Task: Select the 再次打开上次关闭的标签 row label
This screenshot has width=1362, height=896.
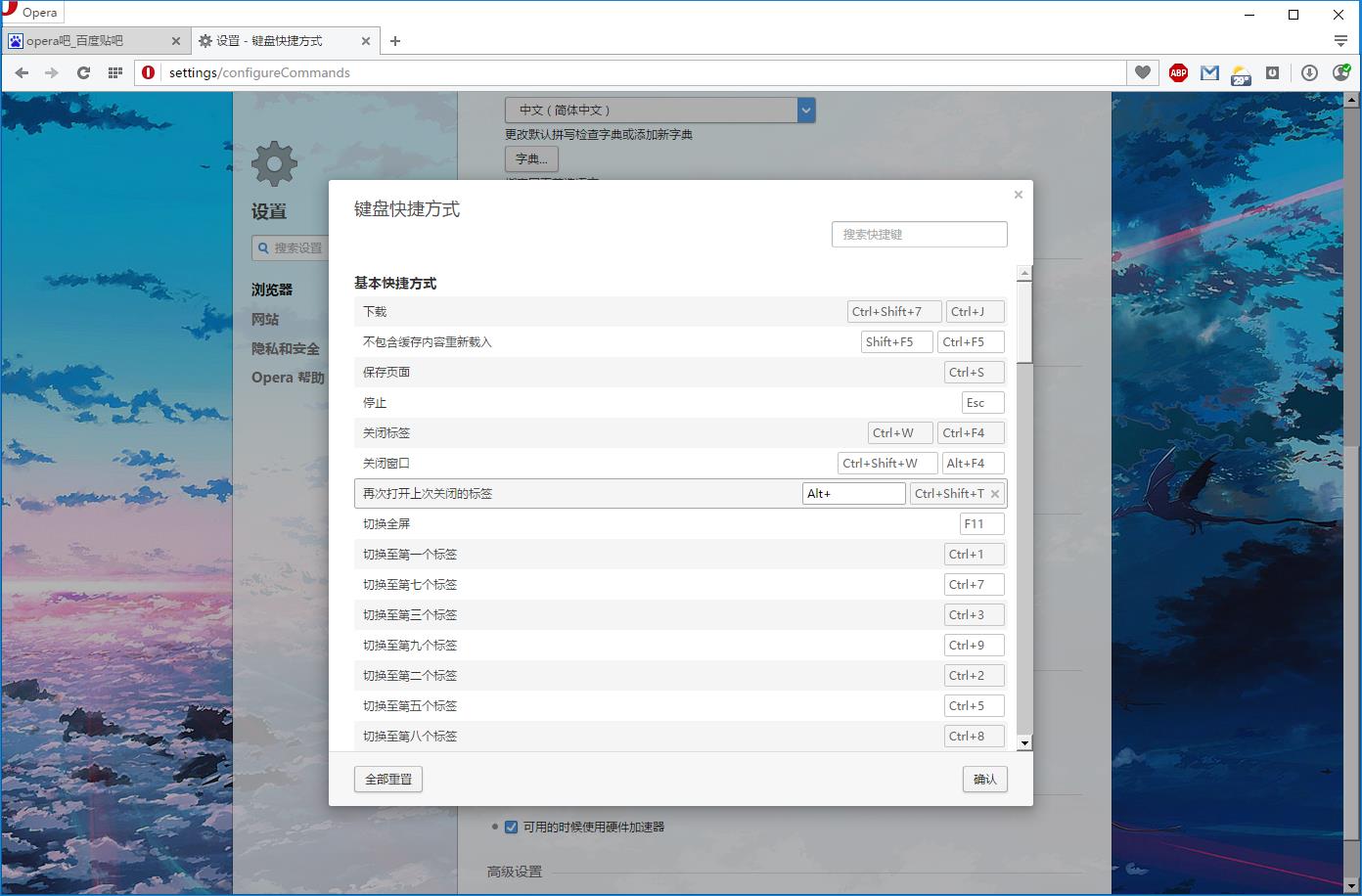Action: pos(428,494)
